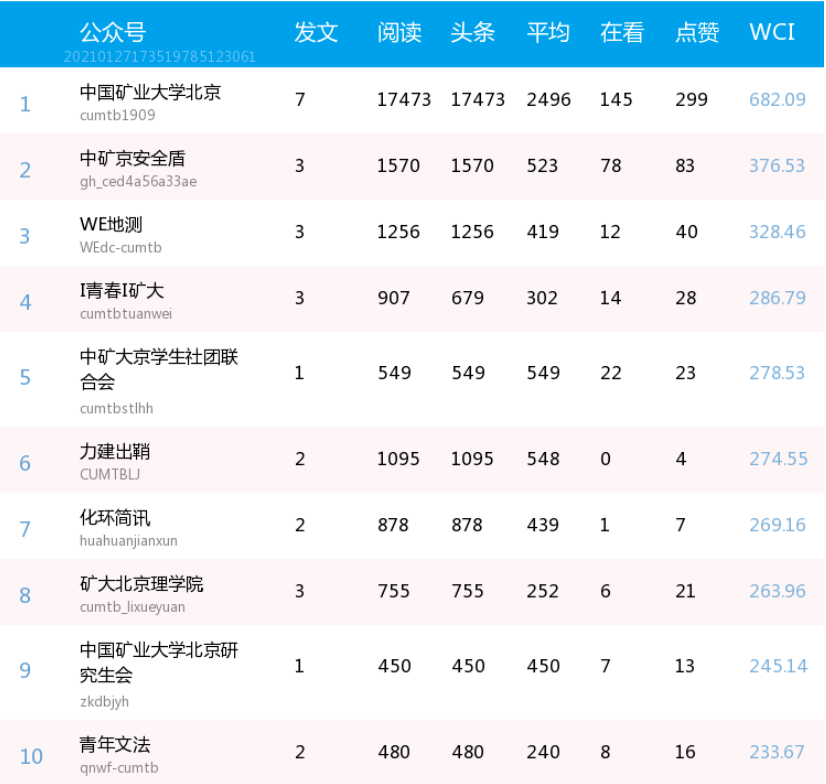
Task: Sort by the 发文 column header
Action: click(x=316, y=33)
